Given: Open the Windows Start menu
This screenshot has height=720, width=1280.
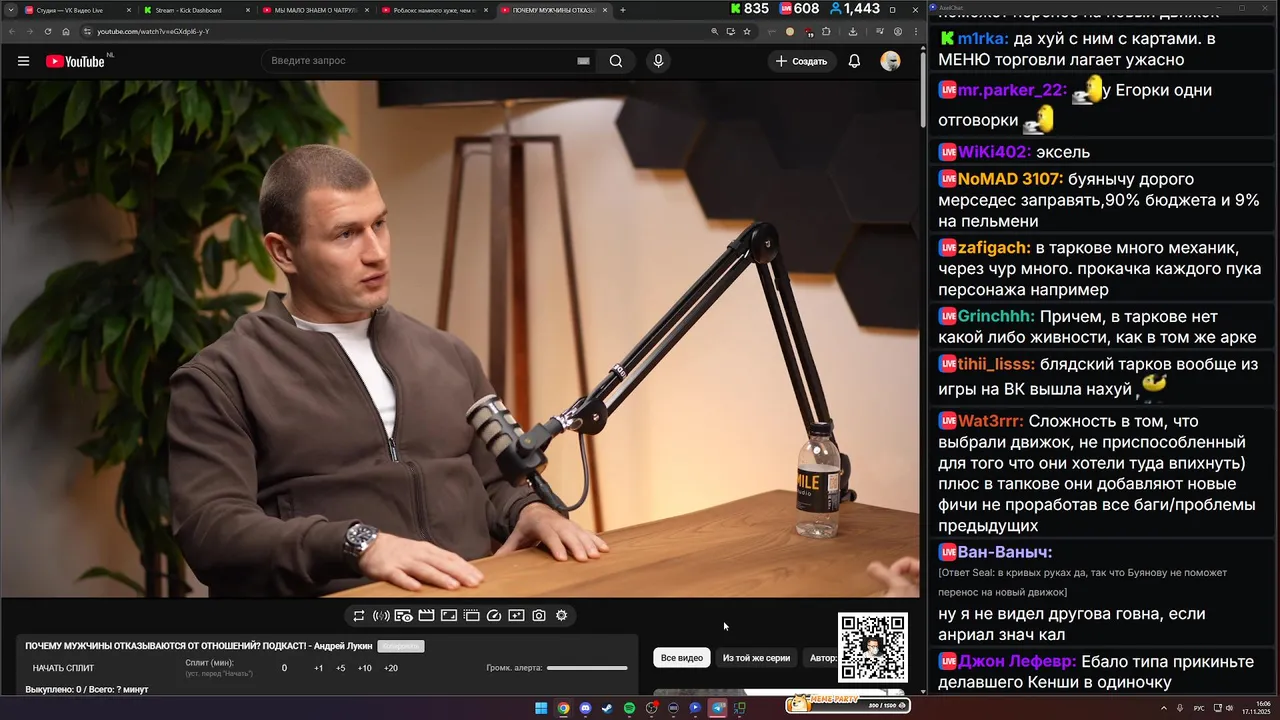Looking at the screenshot, I should (541, 708).
